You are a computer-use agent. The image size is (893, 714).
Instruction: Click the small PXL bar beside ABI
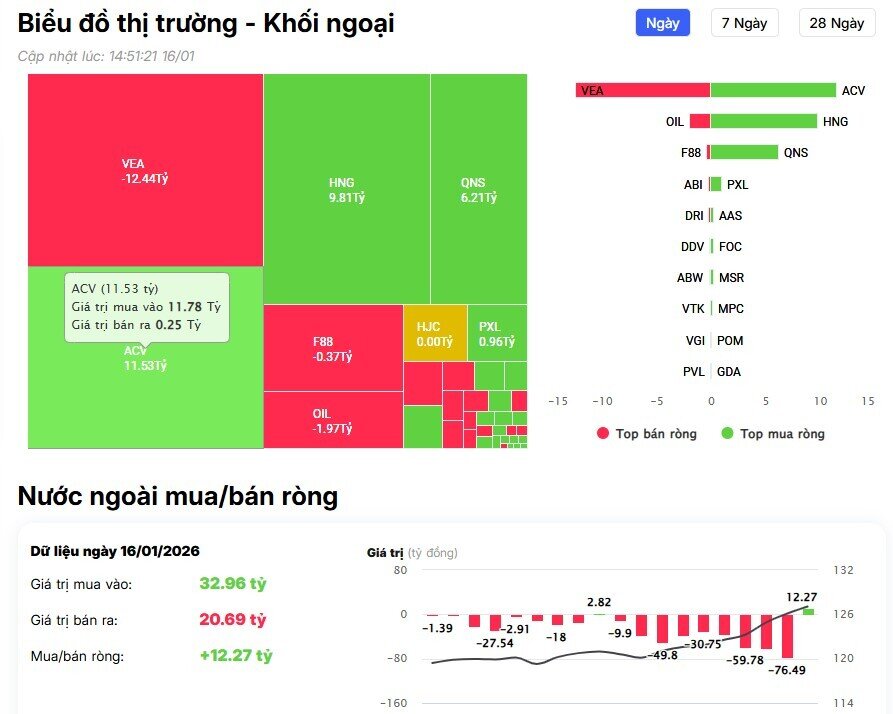click(718, 184)
